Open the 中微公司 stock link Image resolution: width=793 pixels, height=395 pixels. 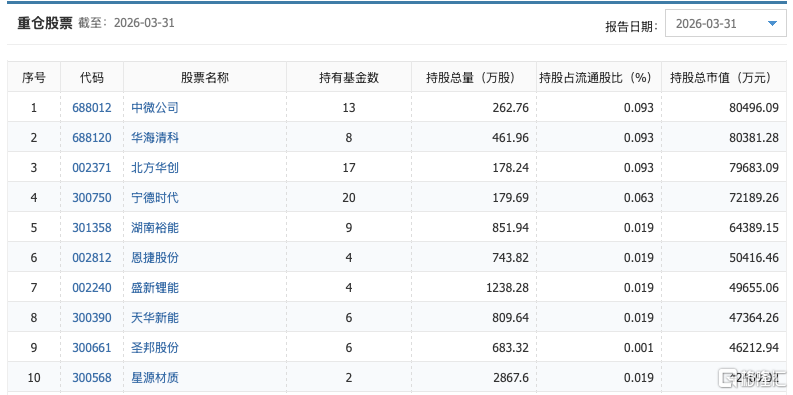tap(155, 108)
